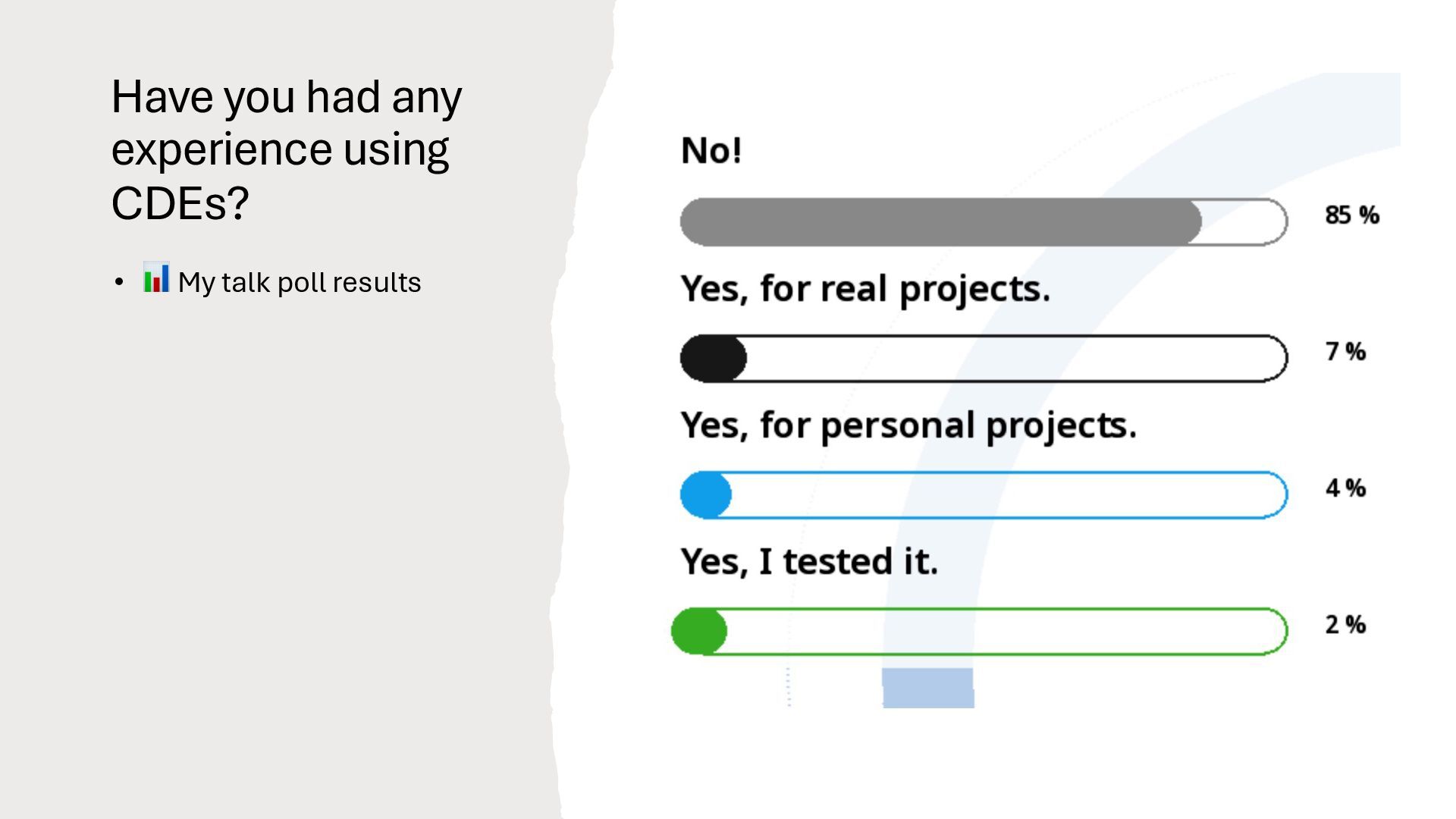
Task: Click the '4 %' percentage label
Action: (x=1345, y=488)
